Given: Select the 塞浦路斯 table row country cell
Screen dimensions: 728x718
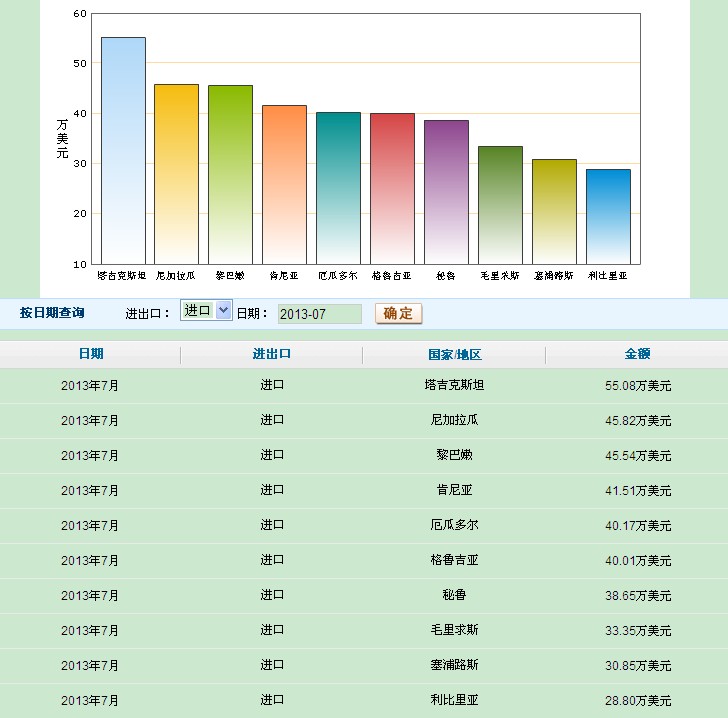Looking at the screenshot, I should [x=454, y=665].
